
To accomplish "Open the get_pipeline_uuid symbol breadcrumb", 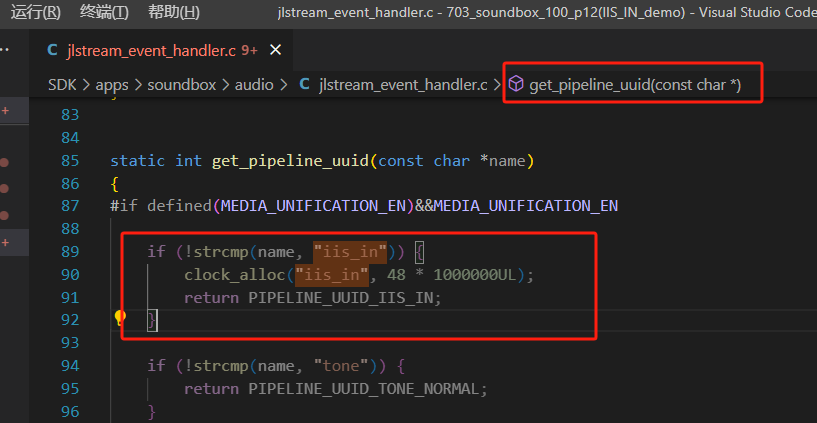I will [635, 84].
